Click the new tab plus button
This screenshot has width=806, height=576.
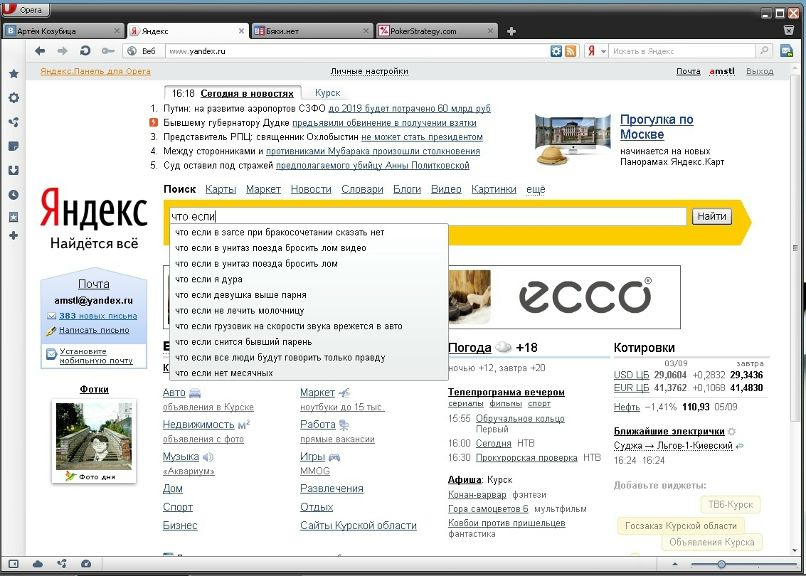pos(513,31)
